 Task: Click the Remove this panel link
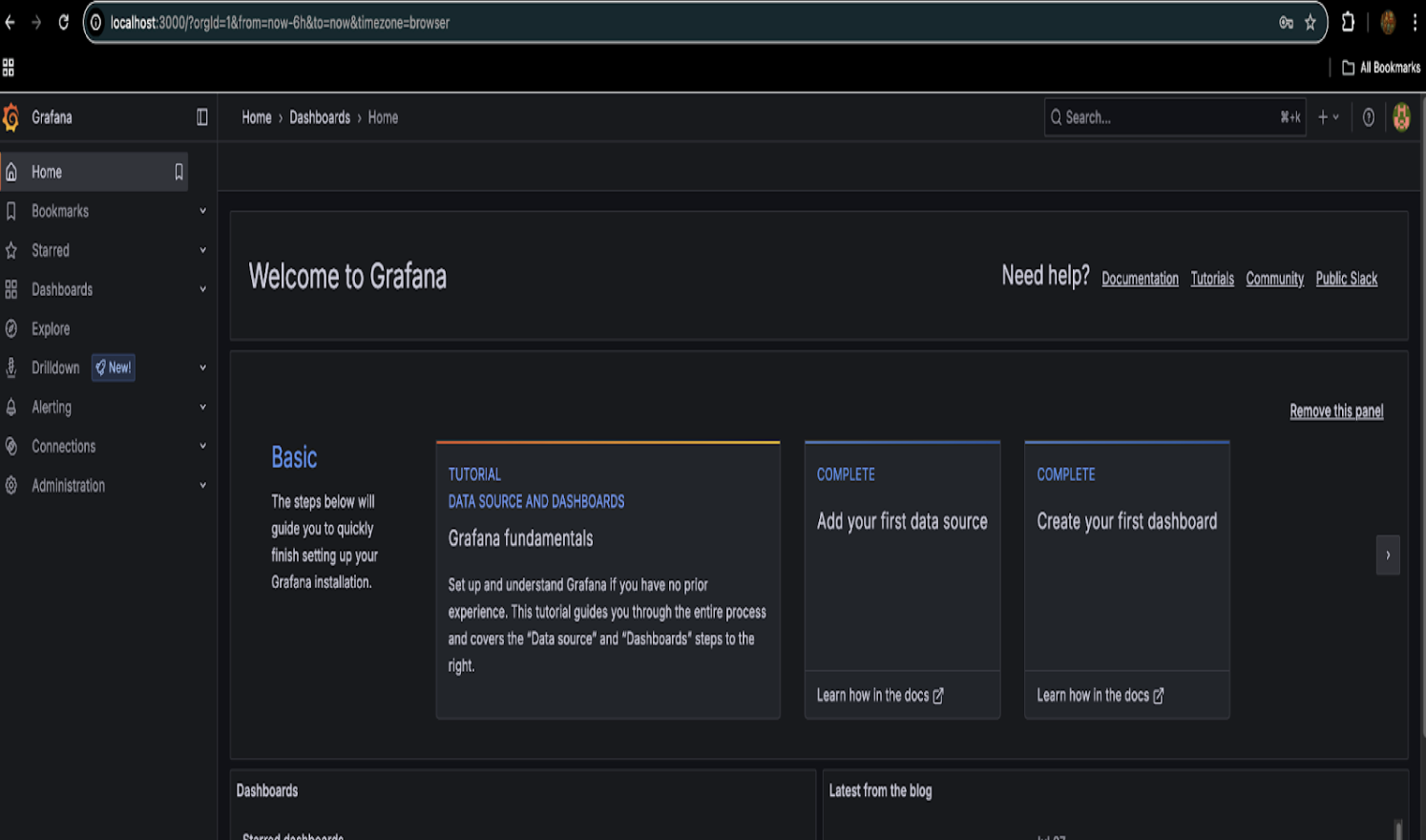coord(1336,411)
